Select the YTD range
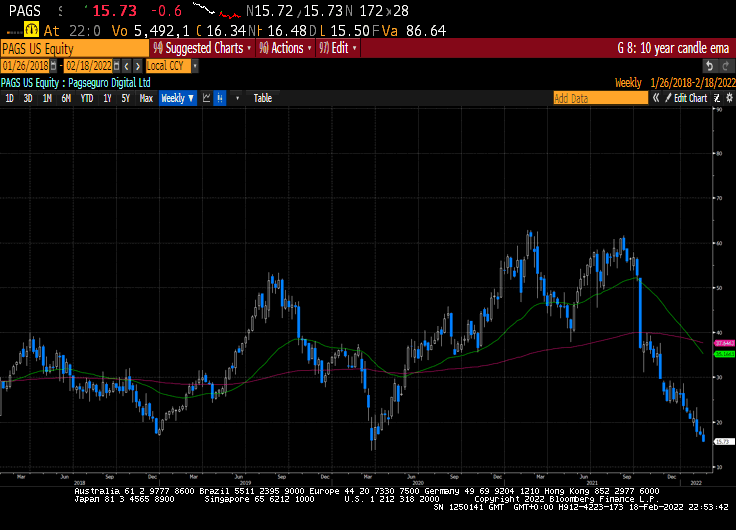The height and width of the screenshot is (530, 736). (x=87, y=98)
